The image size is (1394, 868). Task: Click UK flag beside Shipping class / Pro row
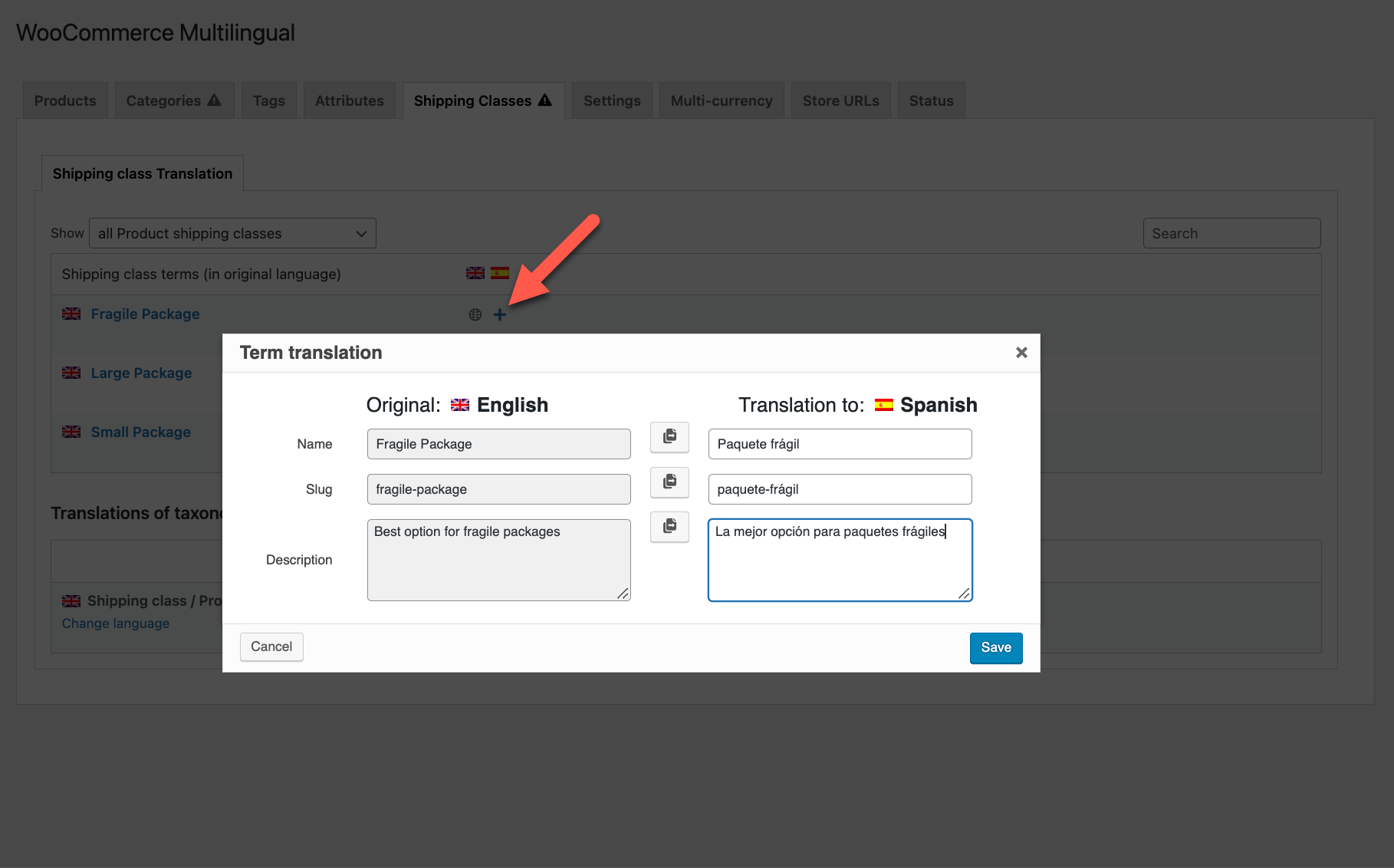71,601
